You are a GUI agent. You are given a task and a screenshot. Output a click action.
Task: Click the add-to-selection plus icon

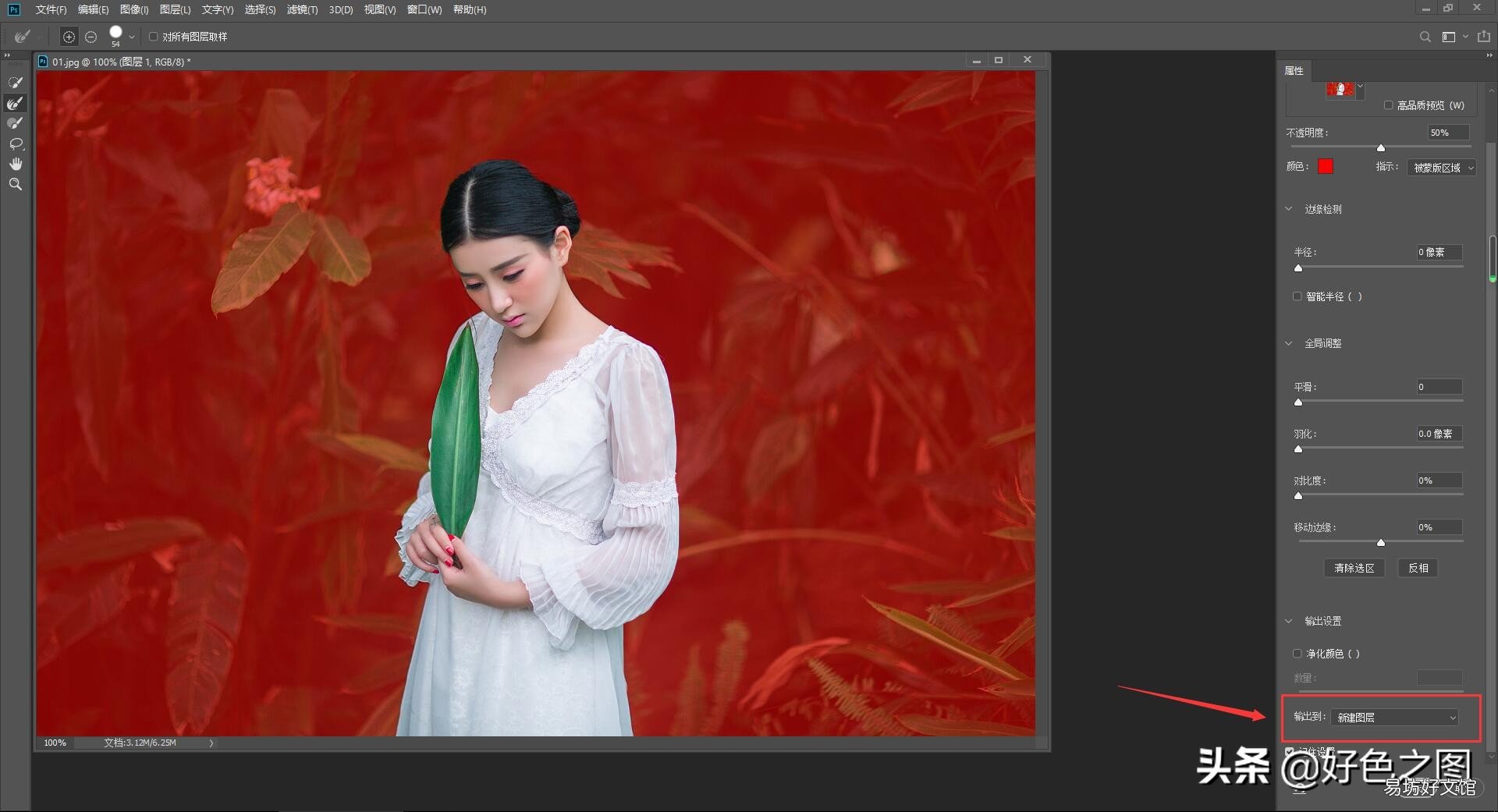pos(69,37)
